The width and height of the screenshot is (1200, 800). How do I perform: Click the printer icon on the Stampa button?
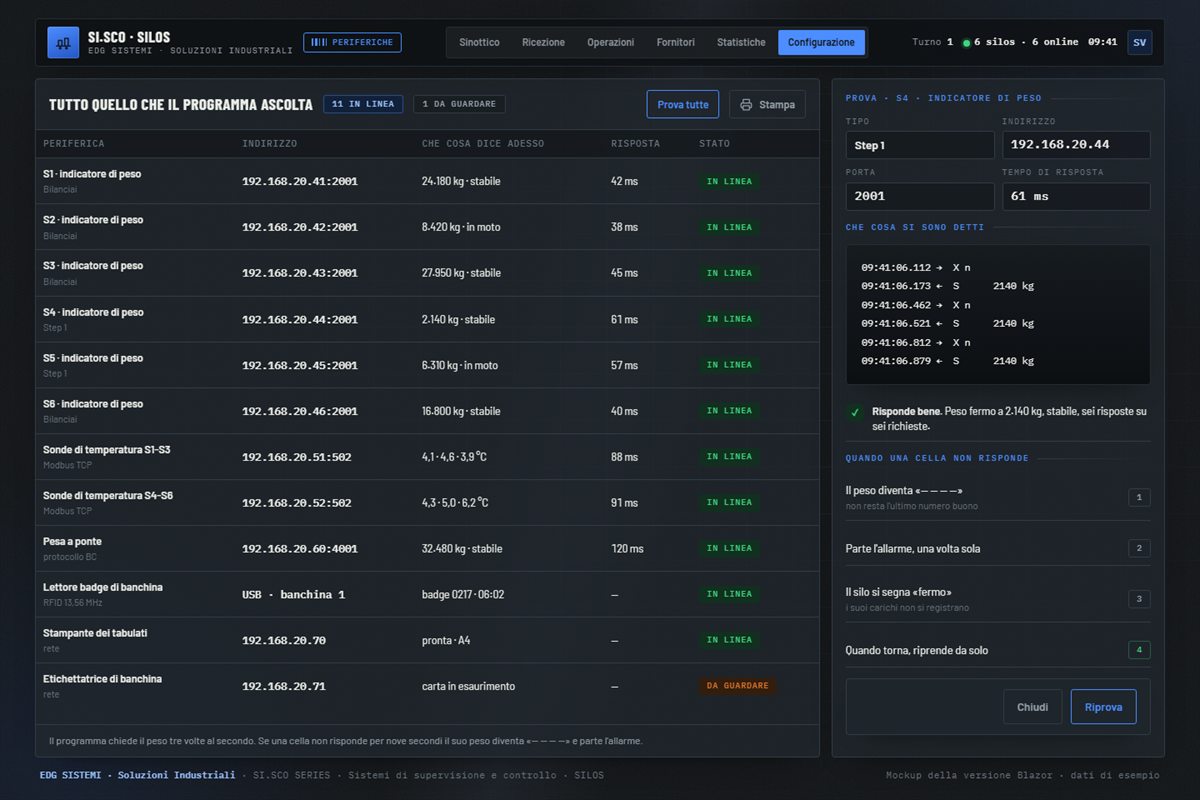(x=746, y=104)
